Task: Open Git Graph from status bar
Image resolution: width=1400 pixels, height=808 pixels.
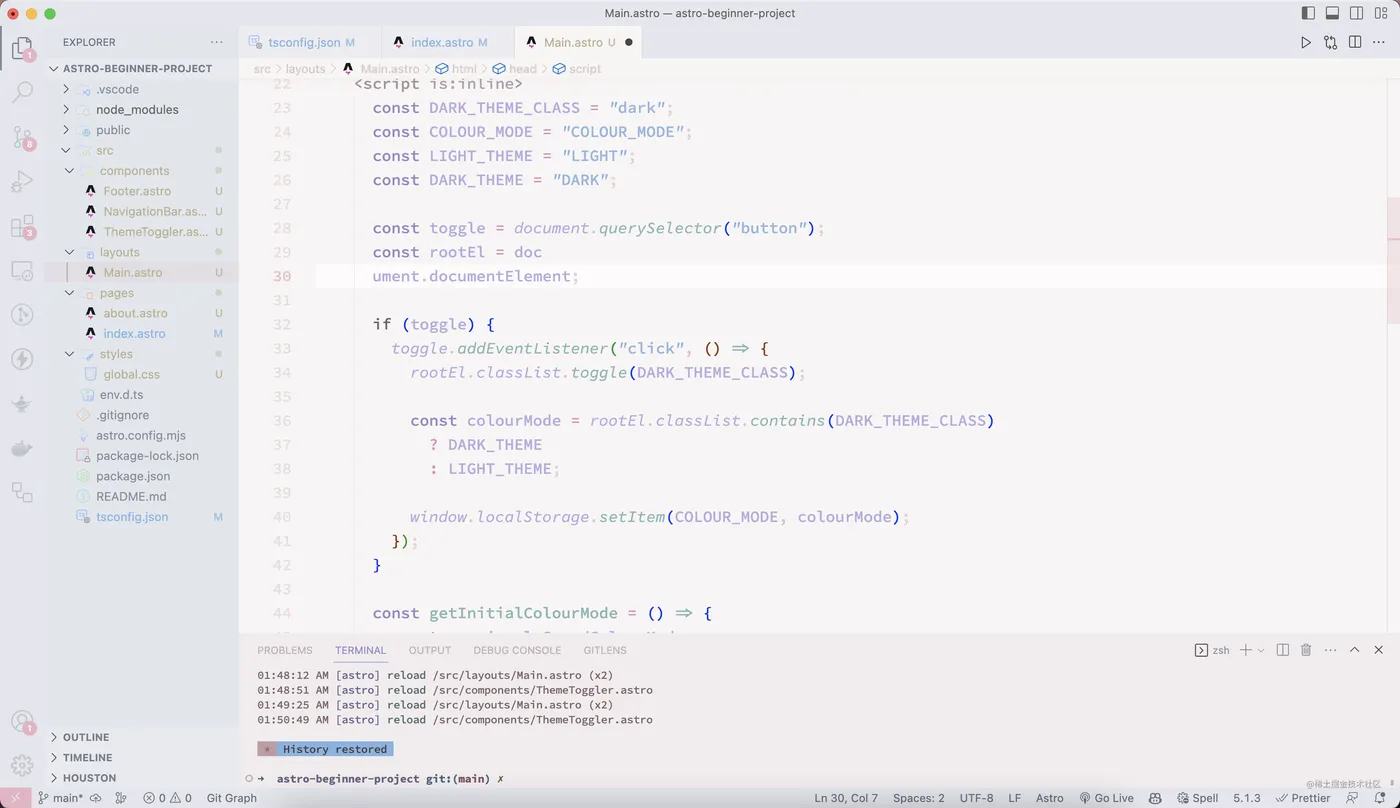Action: (232, 798)
